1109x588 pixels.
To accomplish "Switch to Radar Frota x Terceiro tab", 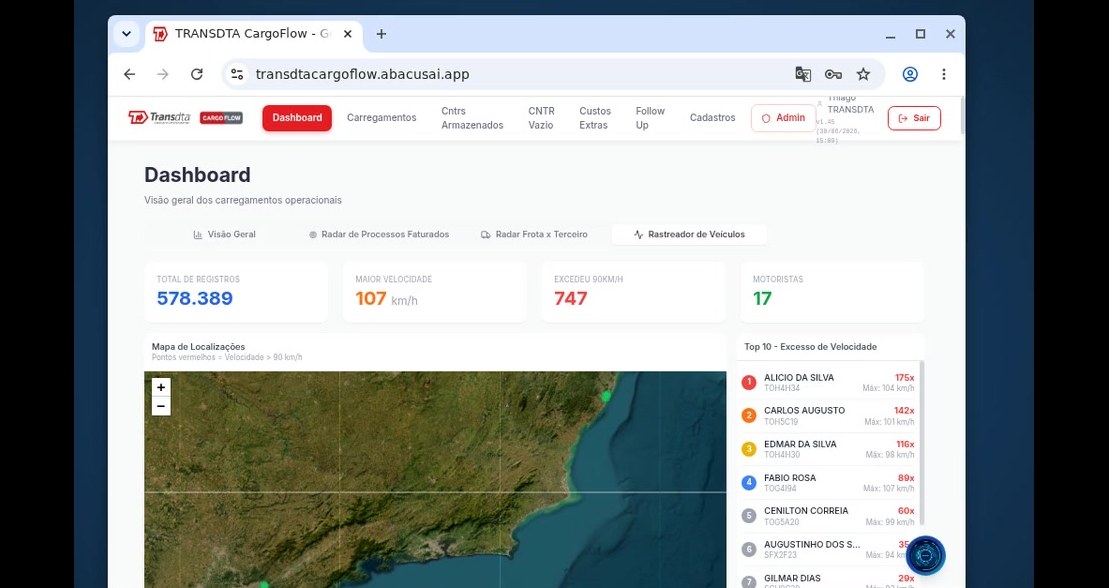I will tap(534, 234).
